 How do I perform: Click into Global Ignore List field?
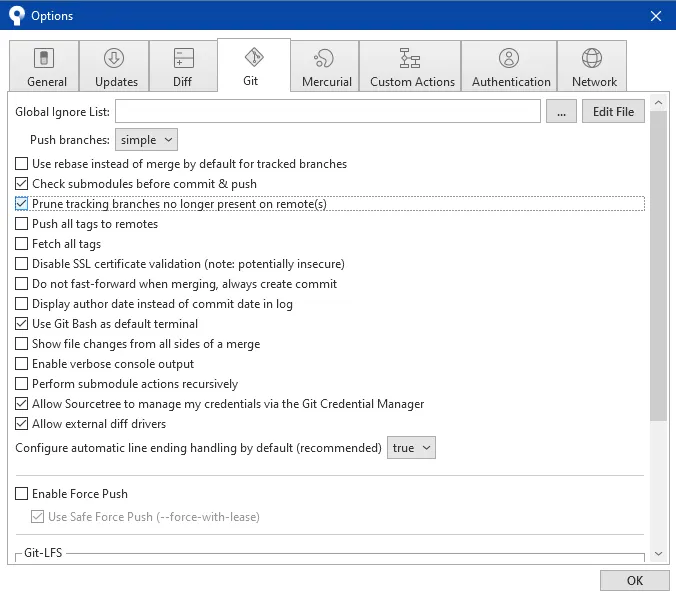coord(328,111)
